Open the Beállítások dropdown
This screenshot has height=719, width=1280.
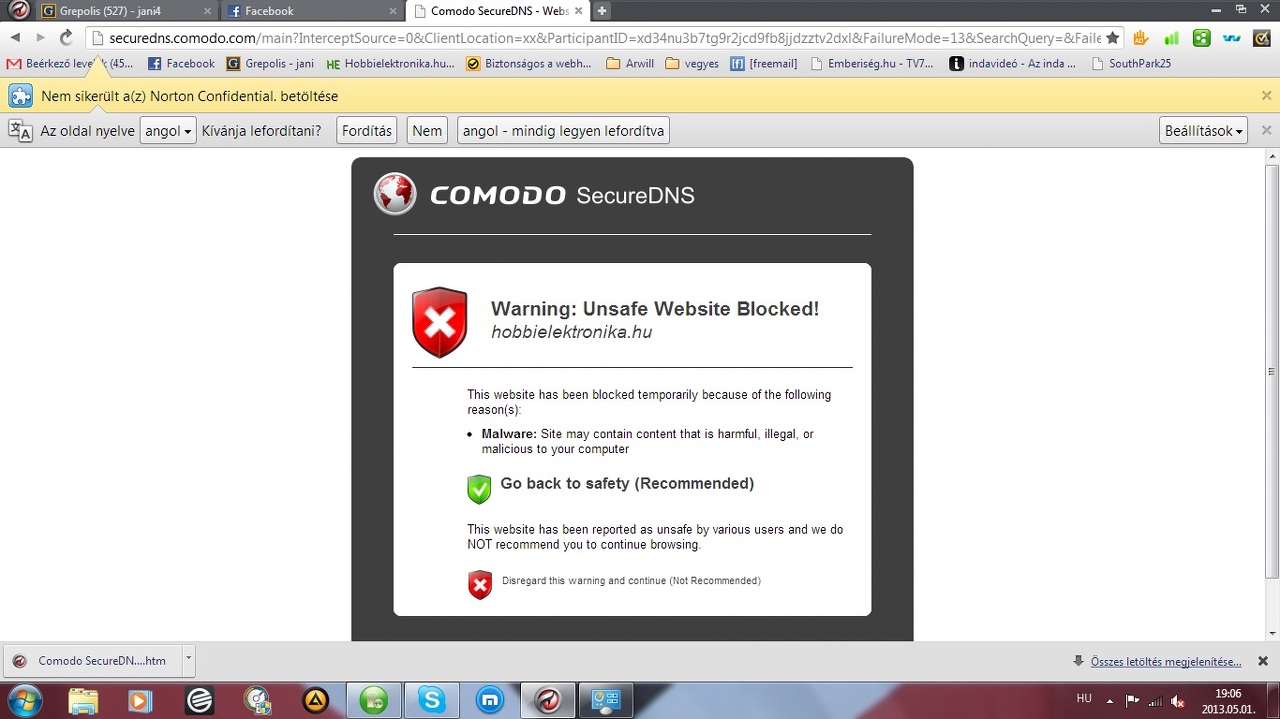(x=1204, y=131)
